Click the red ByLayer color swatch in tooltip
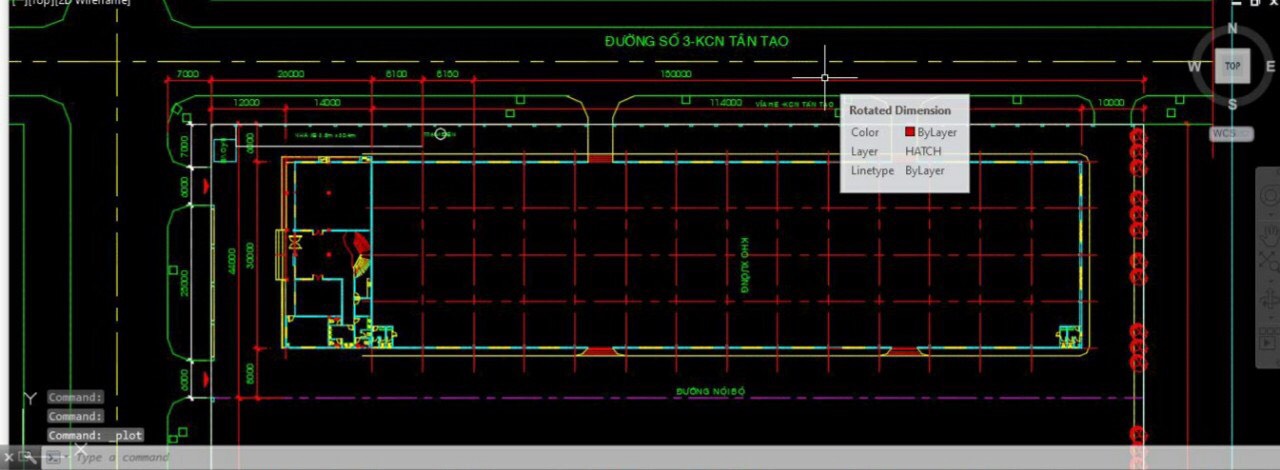 pyautogui.click(x=910, y=132)
